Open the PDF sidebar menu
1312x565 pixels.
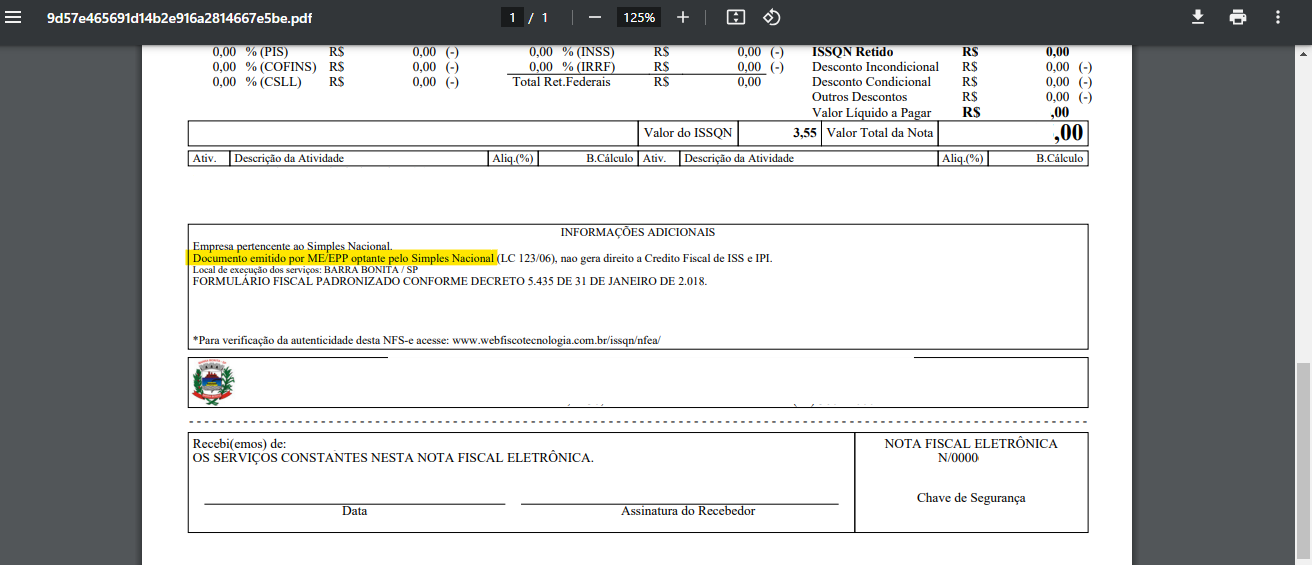pos(14,17)
